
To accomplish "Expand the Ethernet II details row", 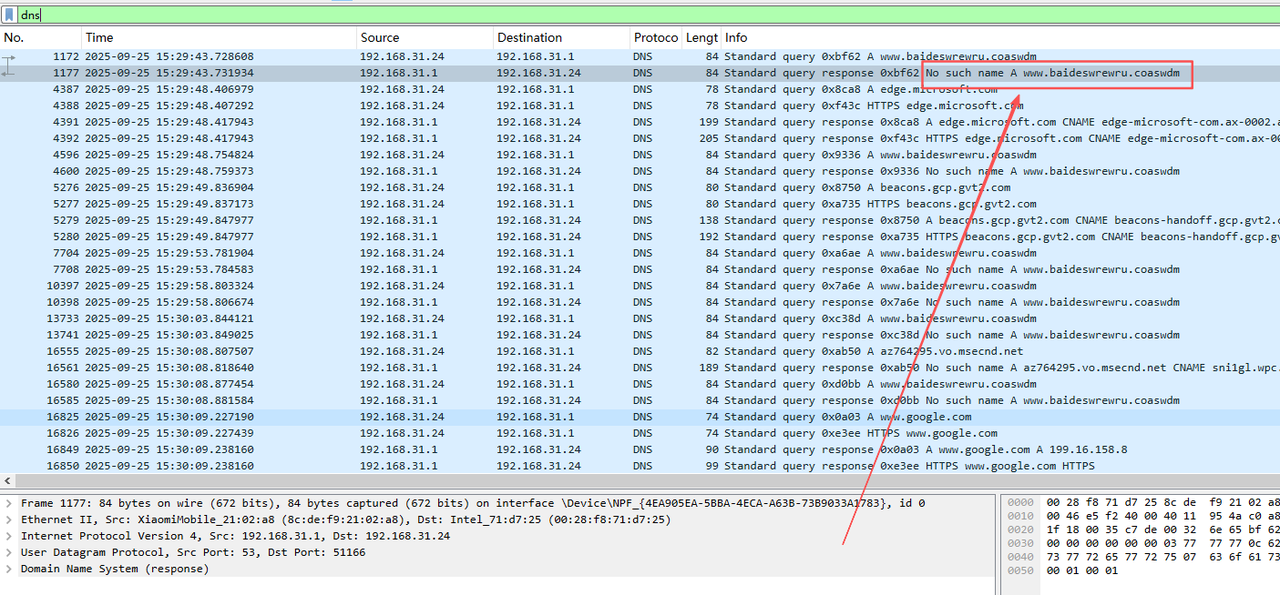I will point(9,520).
